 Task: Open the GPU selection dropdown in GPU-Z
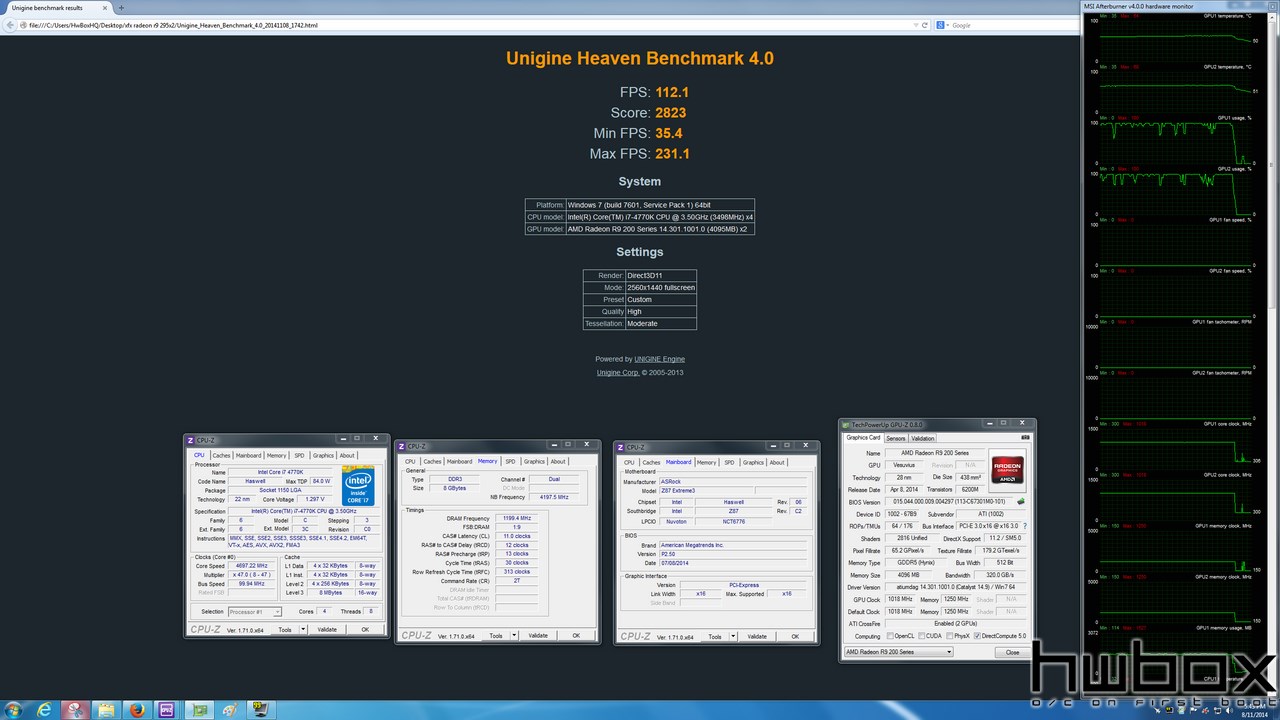tap(898, 652)
